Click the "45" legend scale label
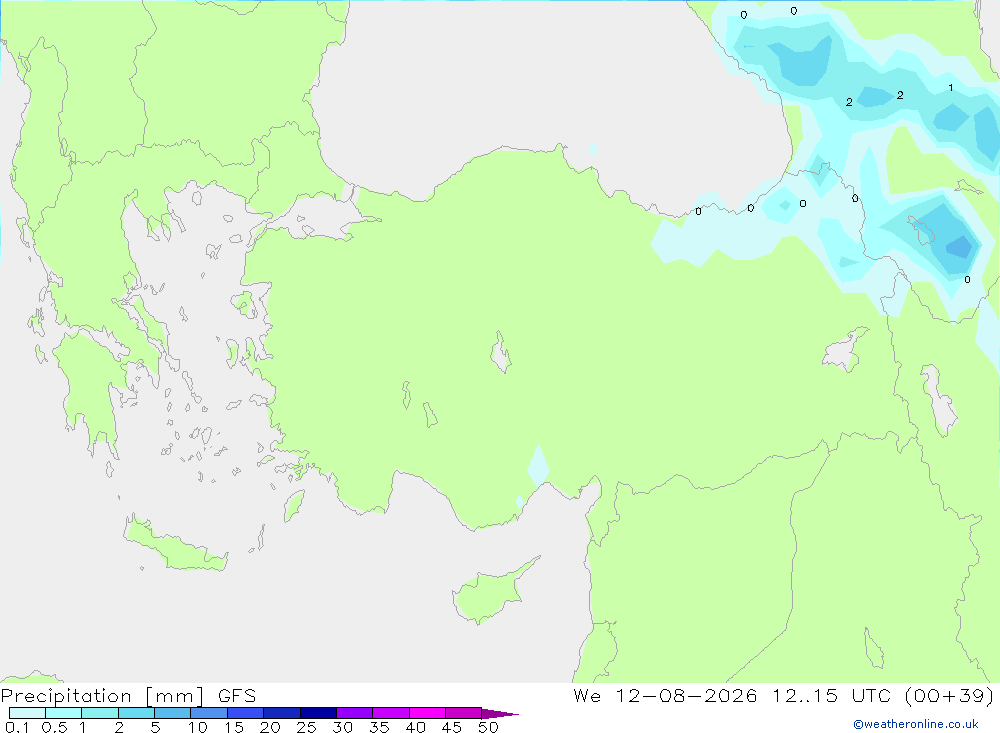1000x733 pixels. tap(452, 727)
